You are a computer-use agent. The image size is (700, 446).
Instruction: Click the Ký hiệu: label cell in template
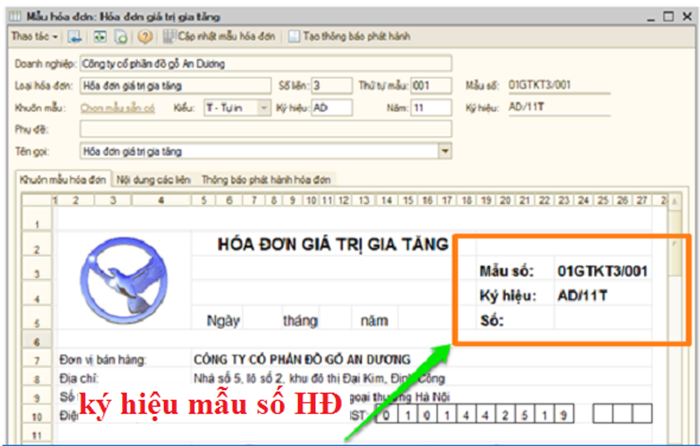pyautogui.click(x=508, y=296)
